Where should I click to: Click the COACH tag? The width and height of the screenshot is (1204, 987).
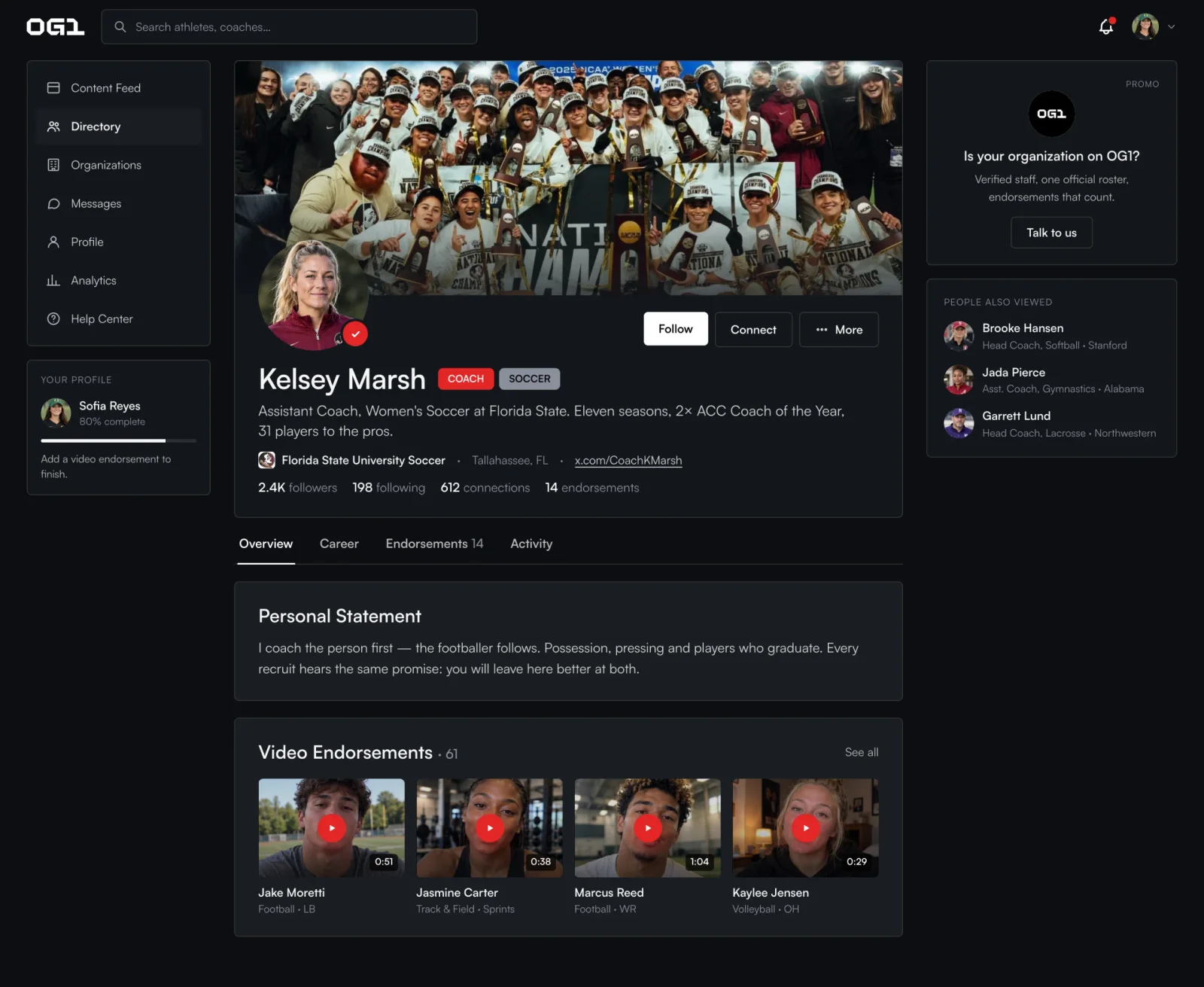click(466, 379)
